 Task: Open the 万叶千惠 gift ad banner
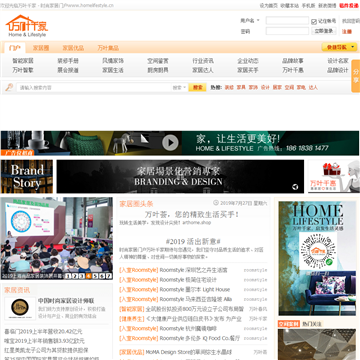click(334, 177)
